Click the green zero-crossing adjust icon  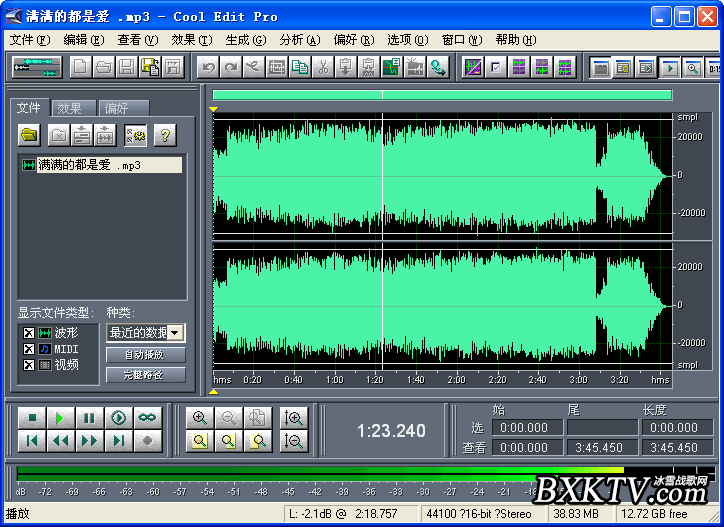click(392, 67)
